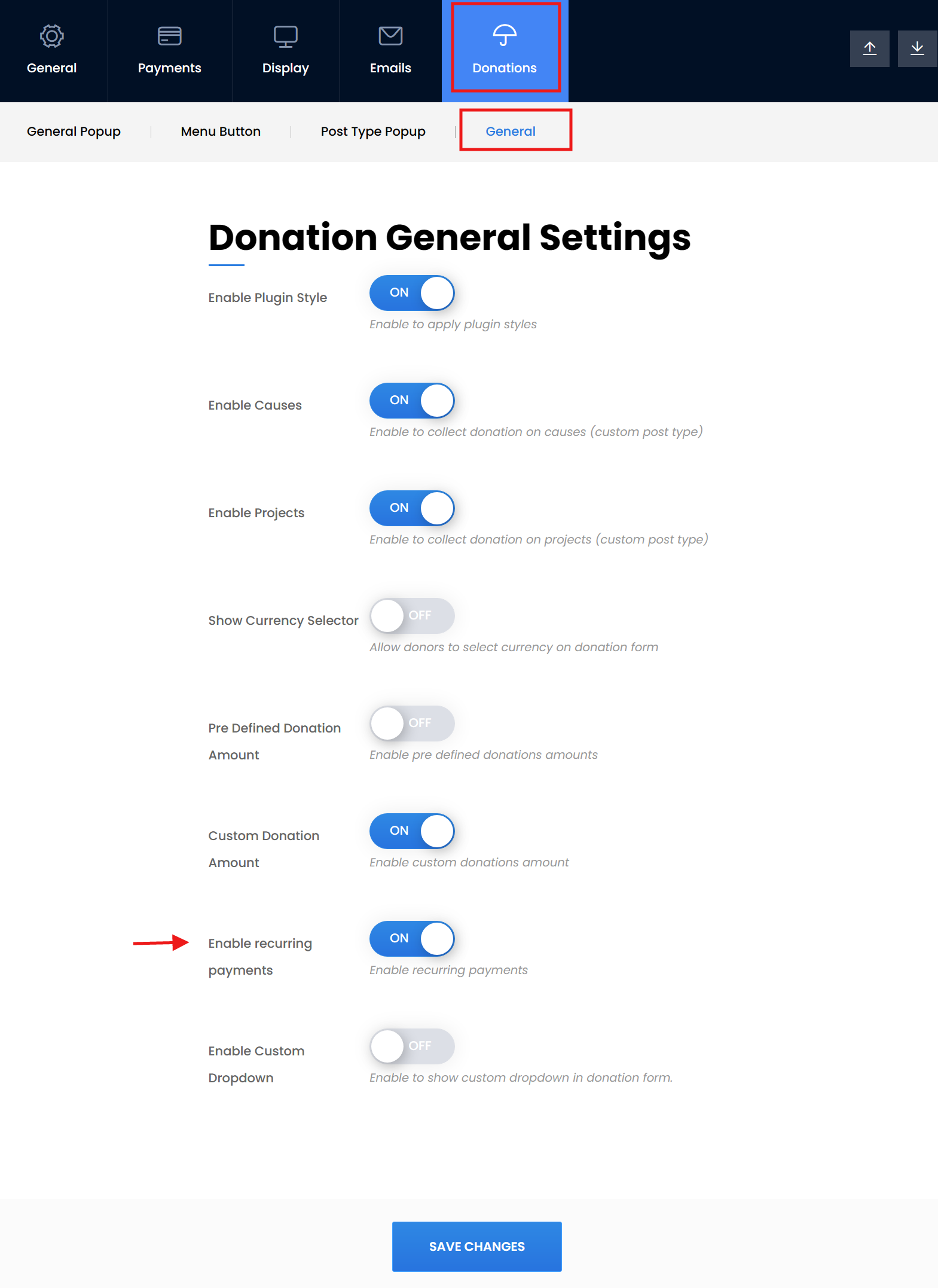Disable the Enable Projects toggle

pyautogui.click(x=412, y=508)
